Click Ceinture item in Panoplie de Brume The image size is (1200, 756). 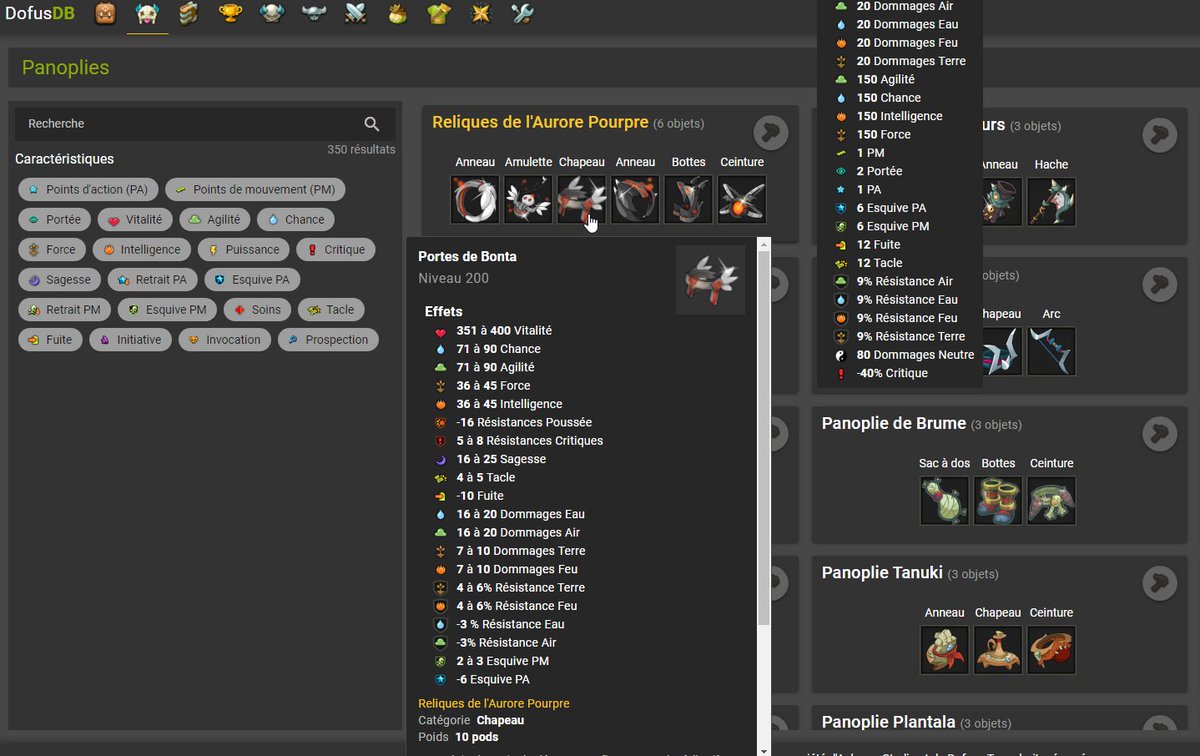1051,501
